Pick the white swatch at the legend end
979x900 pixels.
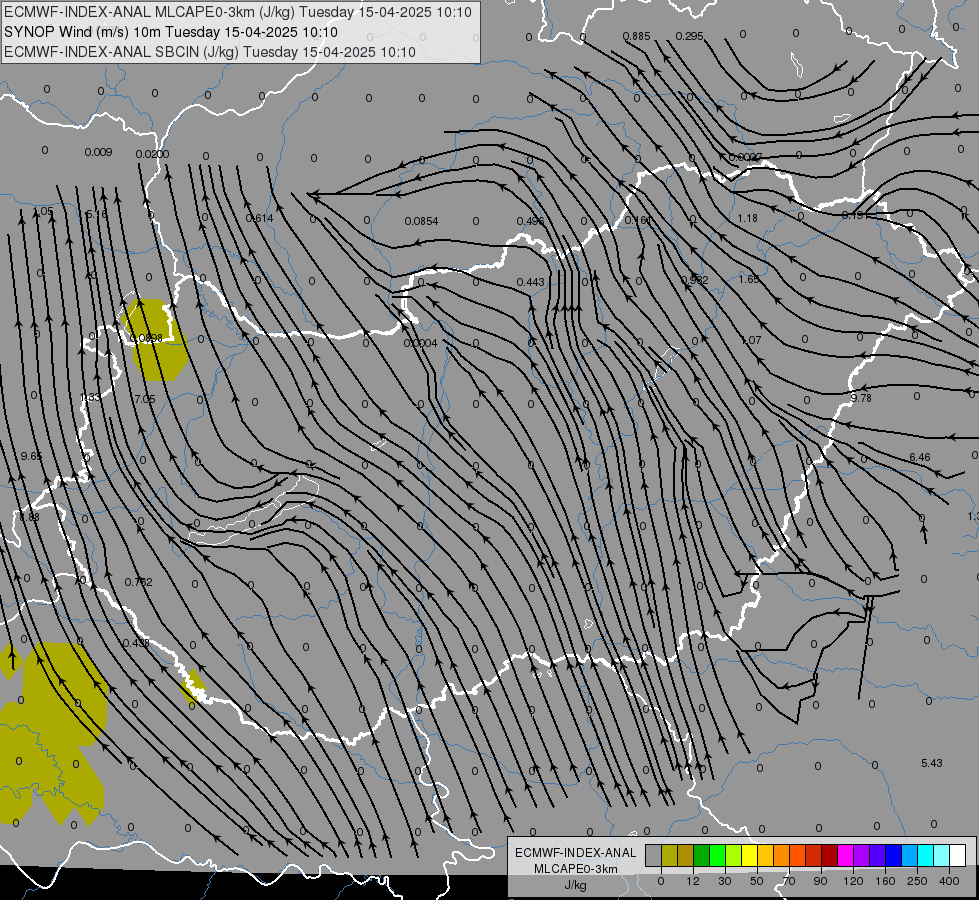(957, 855)
